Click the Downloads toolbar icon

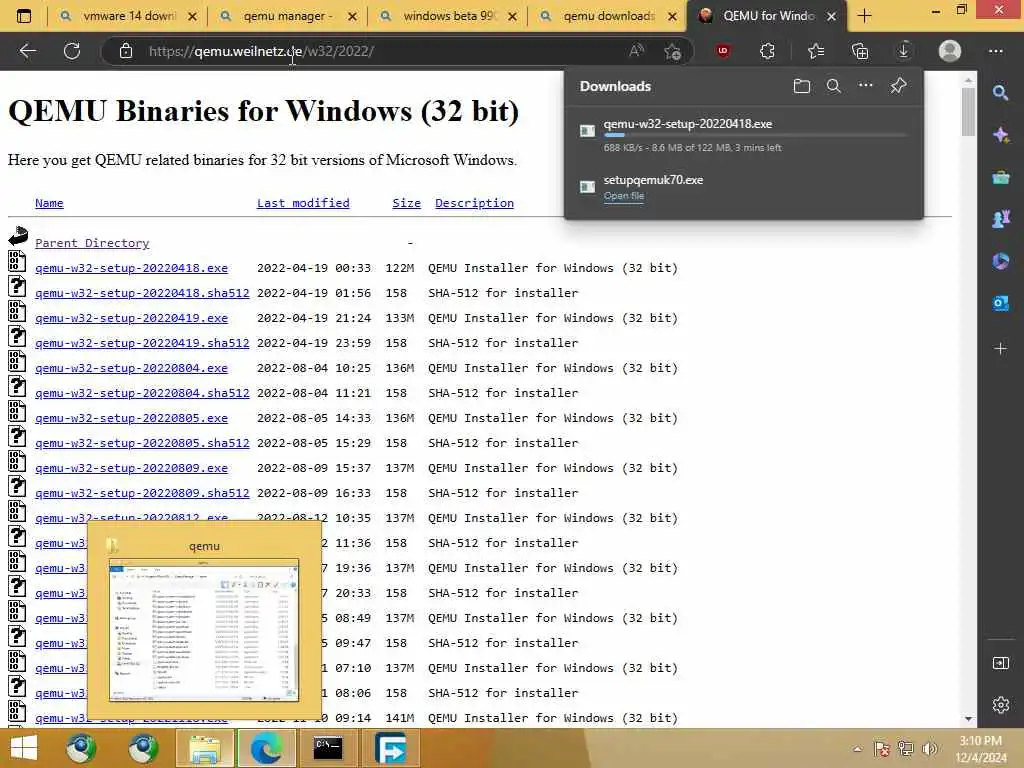pyautogui.click(x=904, y=51)
